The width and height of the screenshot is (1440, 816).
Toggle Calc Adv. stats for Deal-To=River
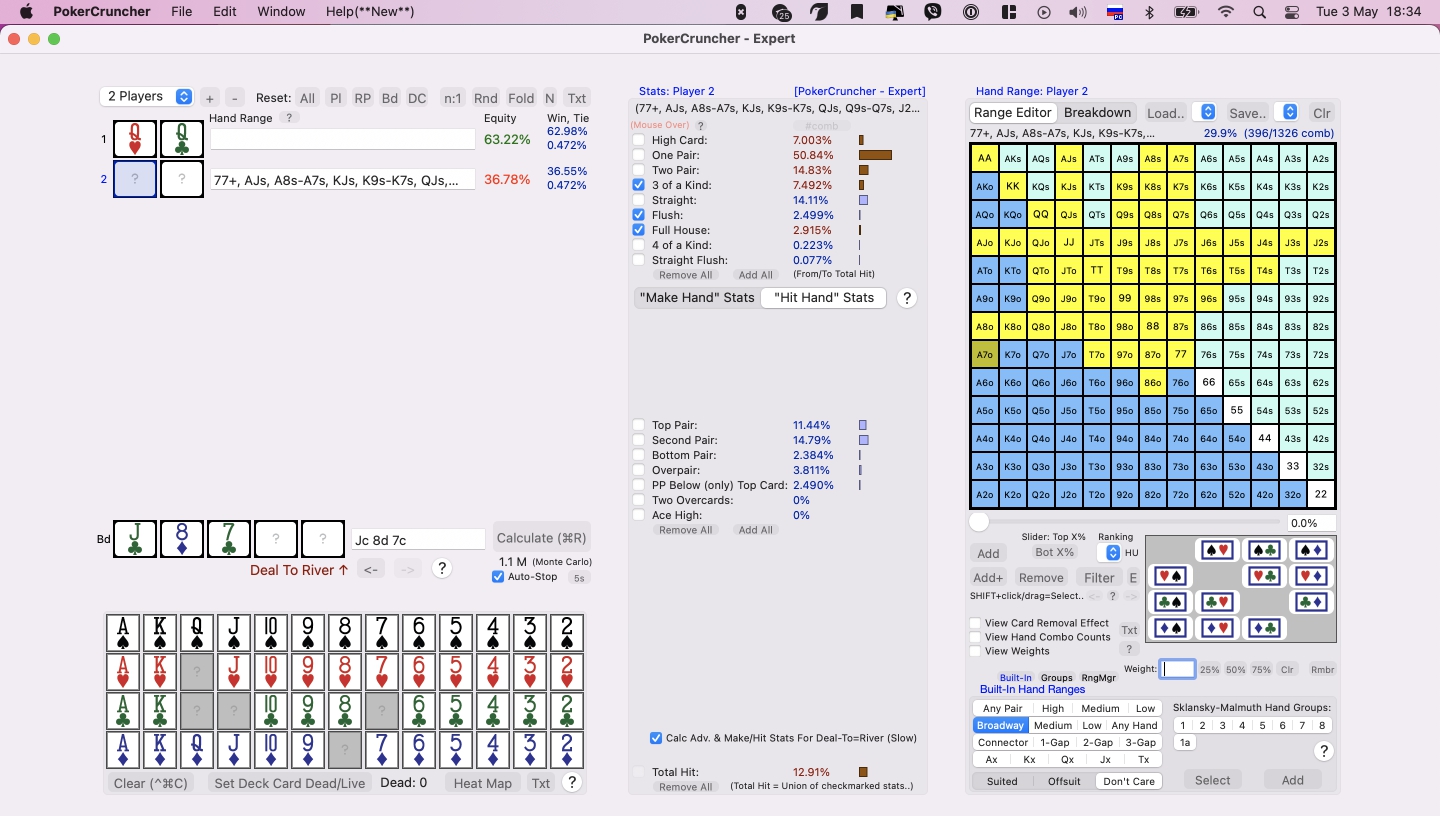click(656, 738)
